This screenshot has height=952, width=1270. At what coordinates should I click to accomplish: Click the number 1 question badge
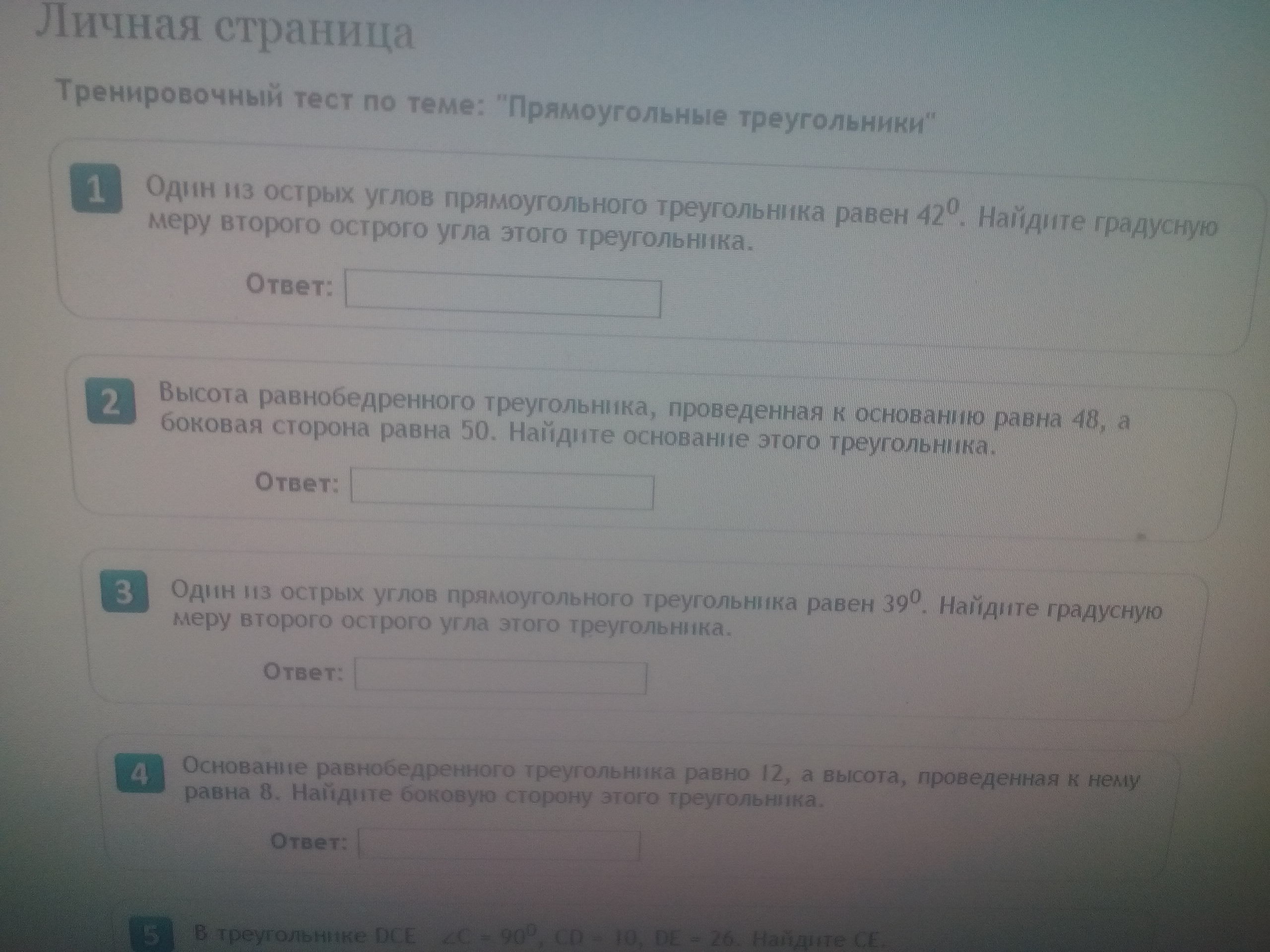coord(96,189)
